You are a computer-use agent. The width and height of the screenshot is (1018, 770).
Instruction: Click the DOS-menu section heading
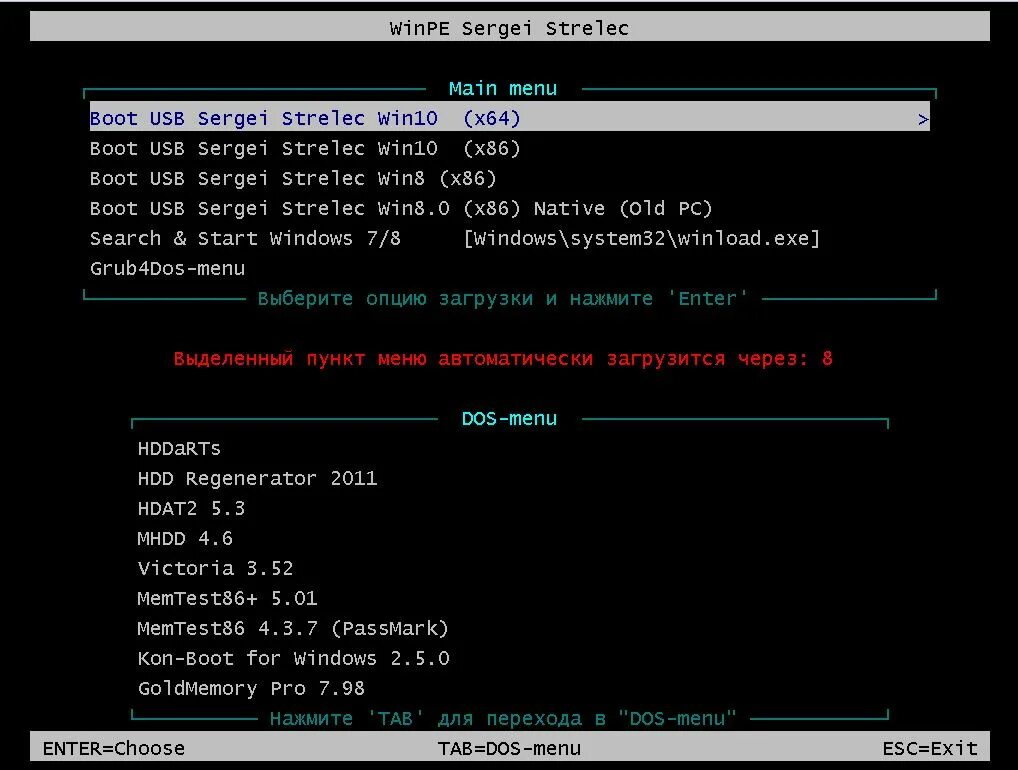[x=510, y=419]
